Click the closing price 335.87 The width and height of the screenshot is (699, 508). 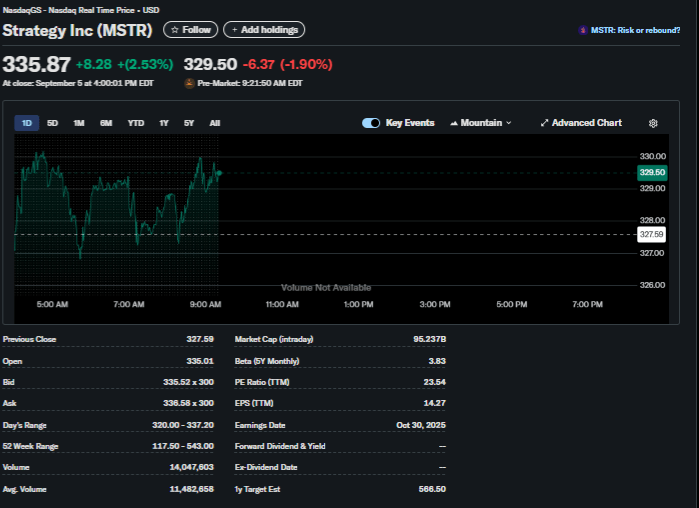click(37, 64)
